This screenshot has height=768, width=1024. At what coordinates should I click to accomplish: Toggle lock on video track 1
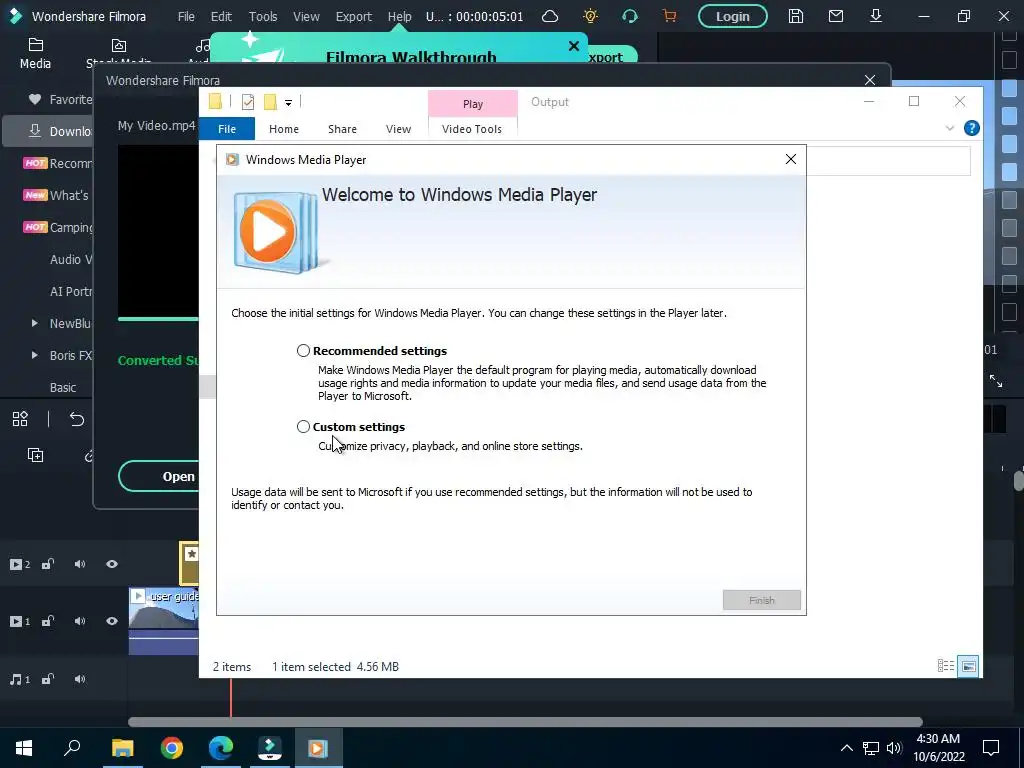click(x=48, y=621)
